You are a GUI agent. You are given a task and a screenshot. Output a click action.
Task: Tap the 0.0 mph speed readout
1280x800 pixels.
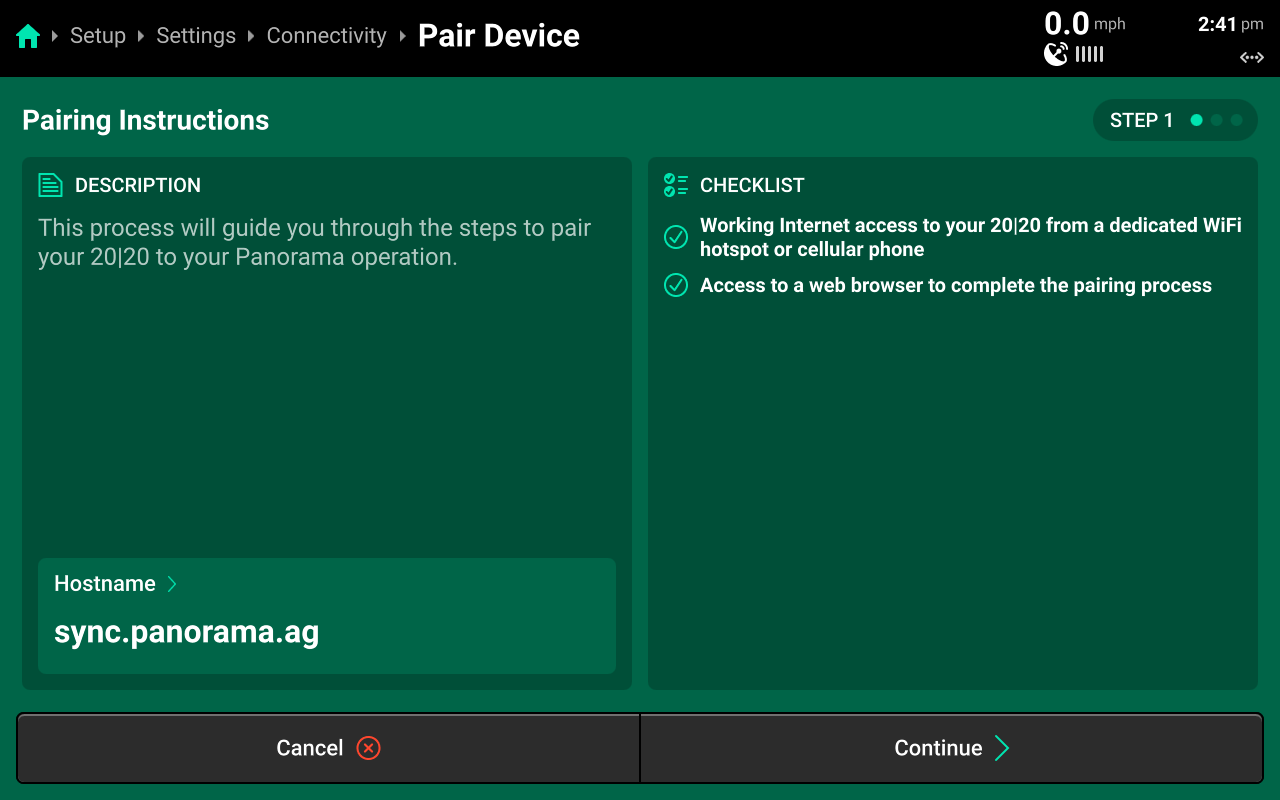click(x=1085, y=23)
